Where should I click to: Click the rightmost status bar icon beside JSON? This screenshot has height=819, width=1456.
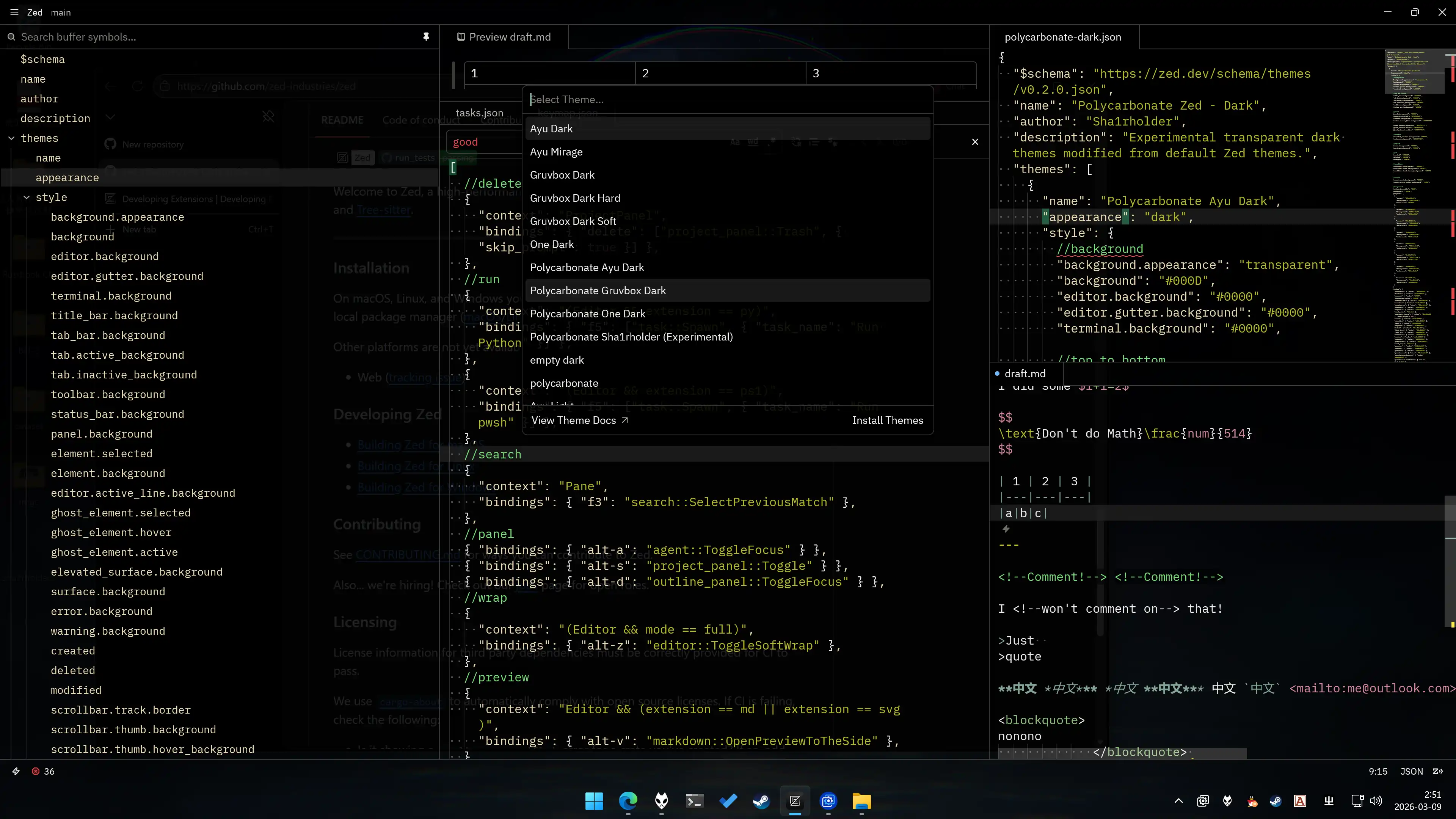[1439, 772]
